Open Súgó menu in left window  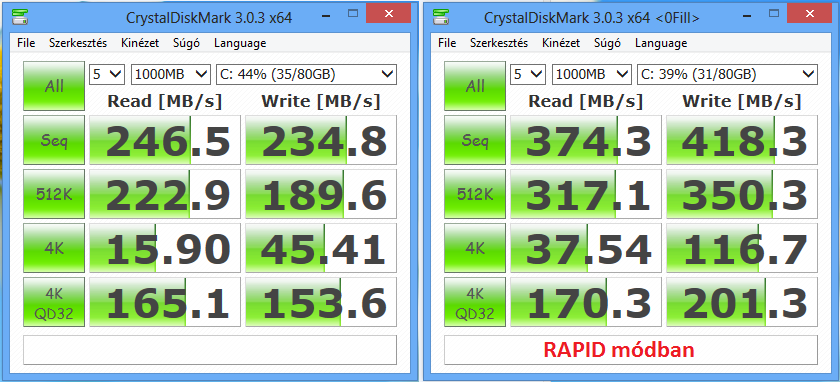186,43
